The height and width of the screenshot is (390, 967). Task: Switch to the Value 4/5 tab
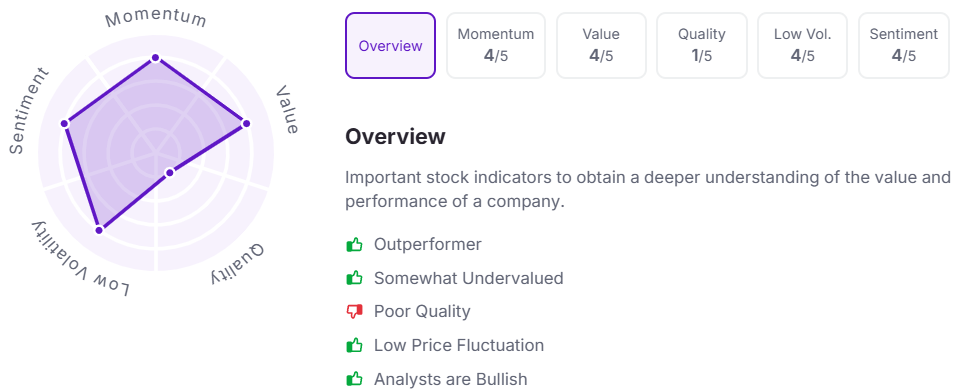[x=601, y=46]
